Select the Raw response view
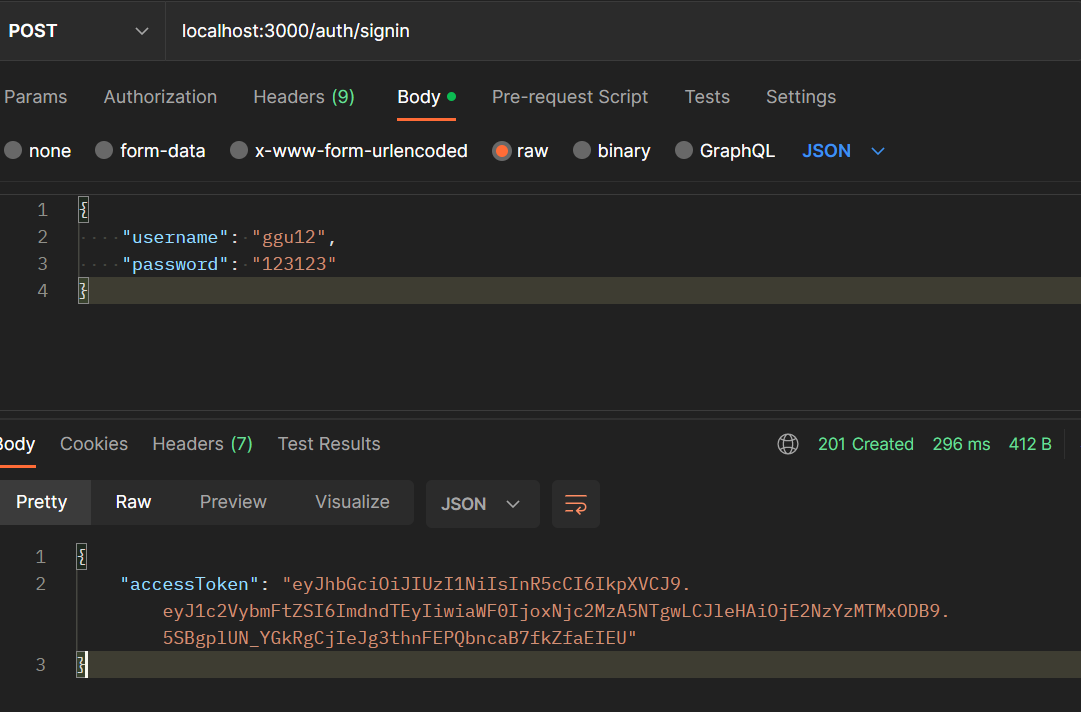 pyautogui.click(x=133, y=502)
